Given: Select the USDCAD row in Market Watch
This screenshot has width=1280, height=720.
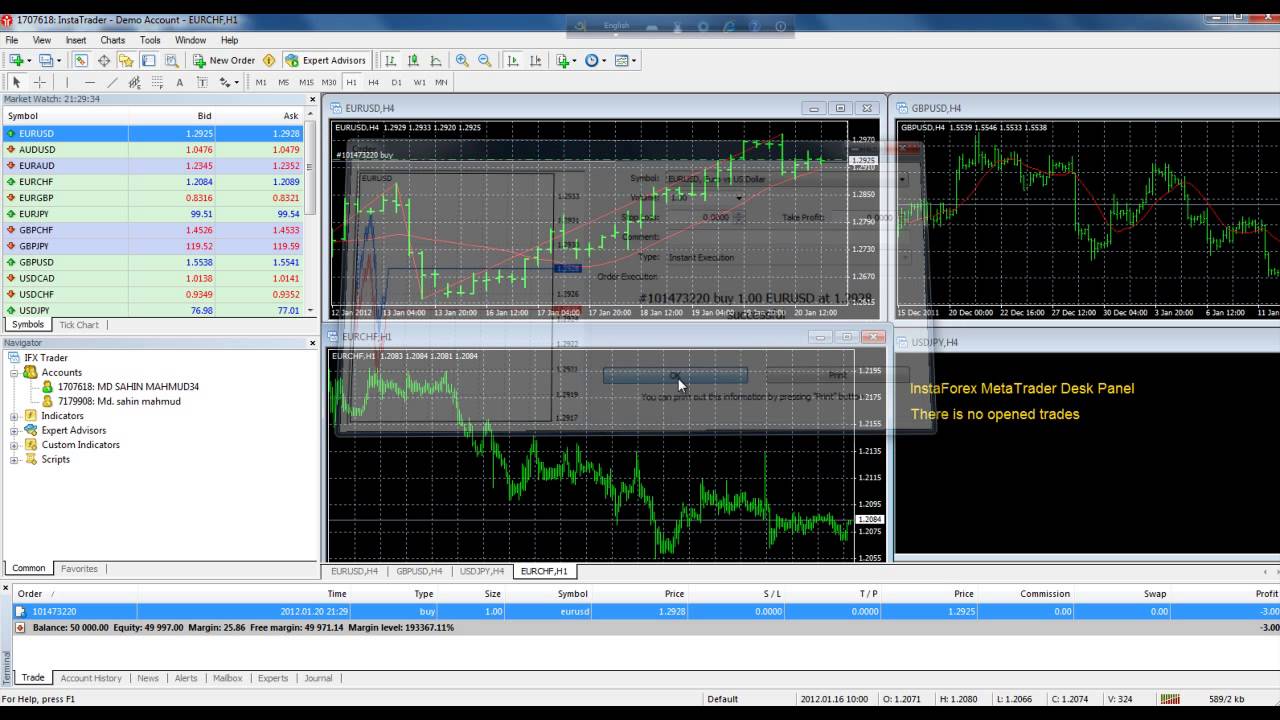Looking at the screenshot, I should [152, 278].
